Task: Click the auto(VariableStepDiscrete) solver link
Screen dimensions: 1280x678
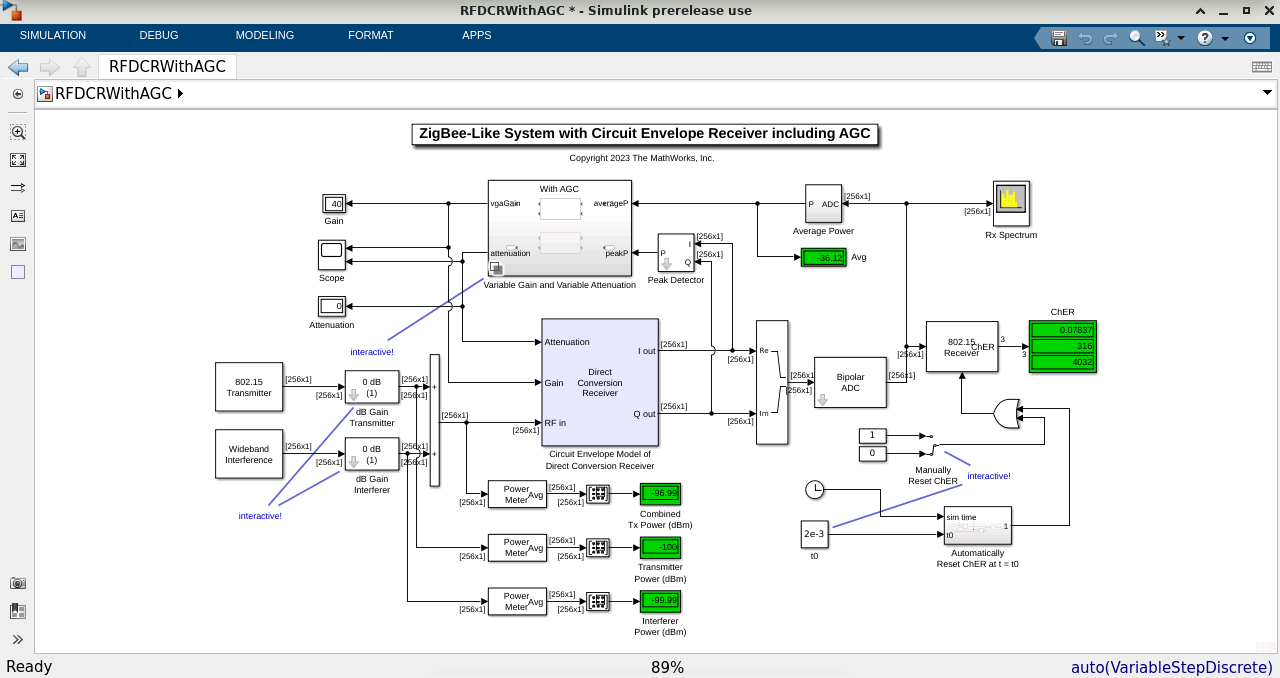Action: (1171, 667)
